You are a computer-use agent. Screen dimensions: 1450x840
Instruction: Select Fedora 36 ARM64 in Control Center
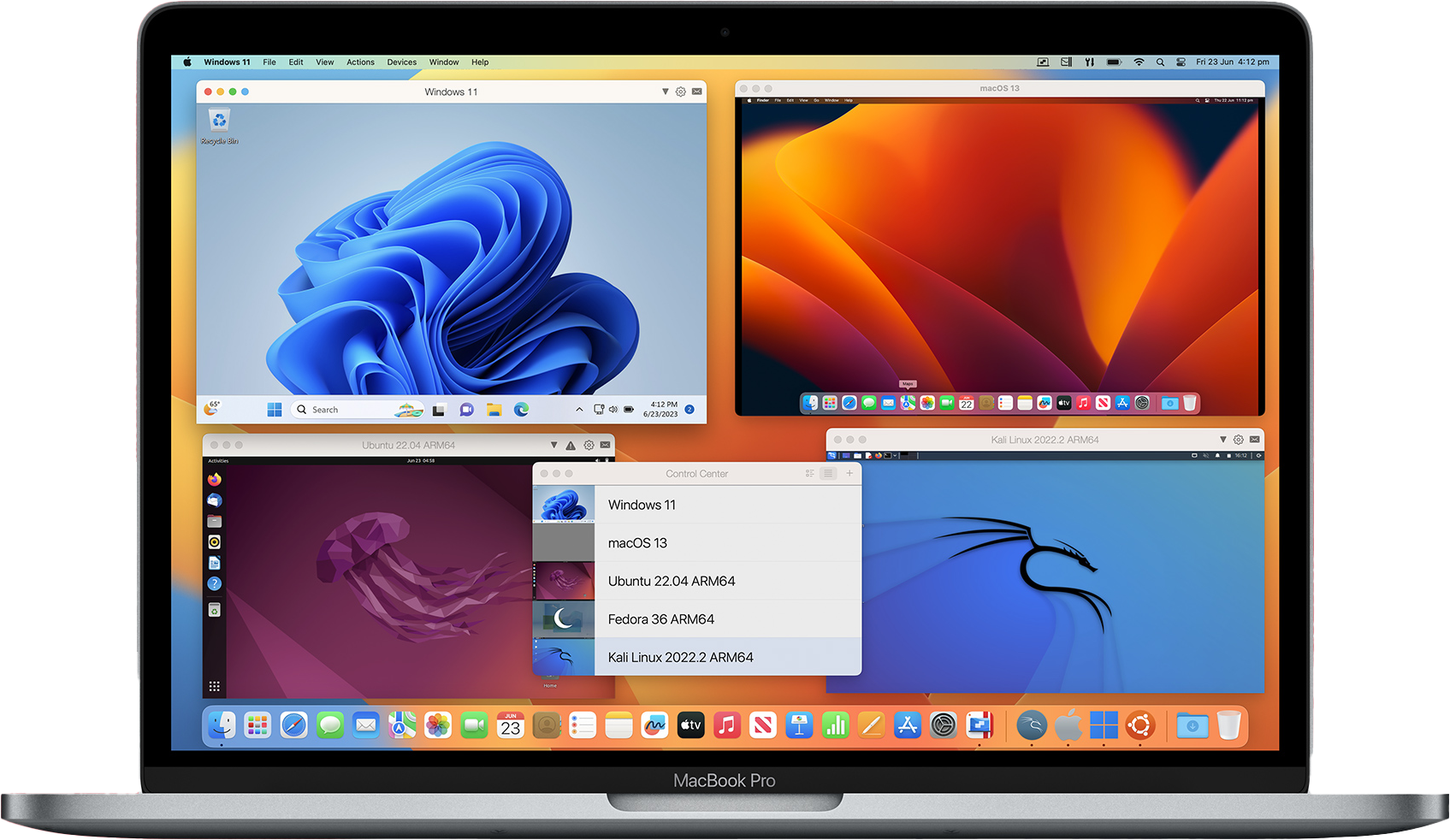[697, 618]
